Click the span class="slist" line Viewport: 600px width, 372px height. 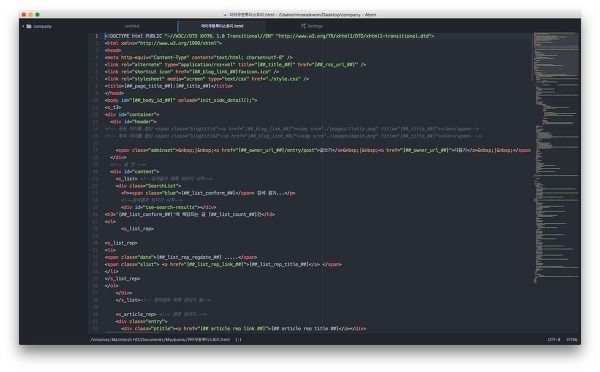click(x=223, y=264)
